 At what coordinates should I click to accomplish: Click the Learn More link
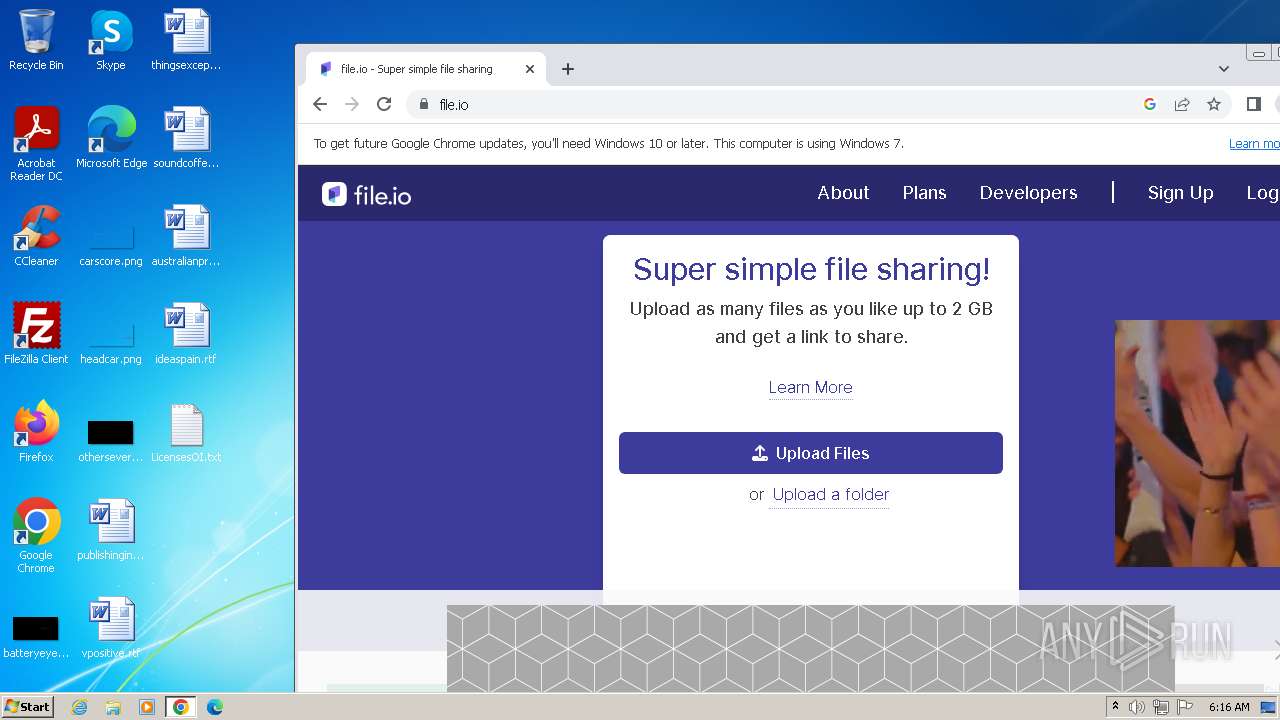810,387
